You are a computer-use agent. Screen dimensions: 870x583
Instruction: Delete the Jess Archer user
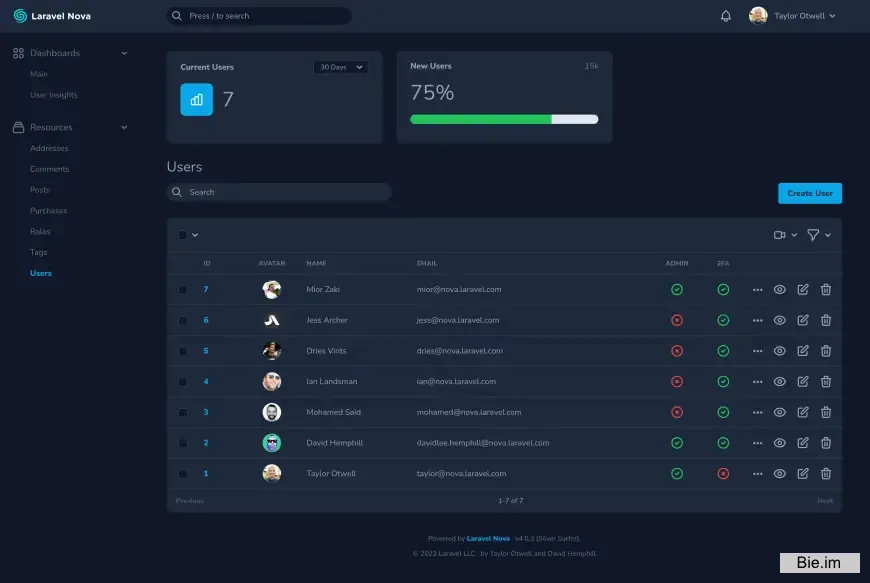point(826,320)
